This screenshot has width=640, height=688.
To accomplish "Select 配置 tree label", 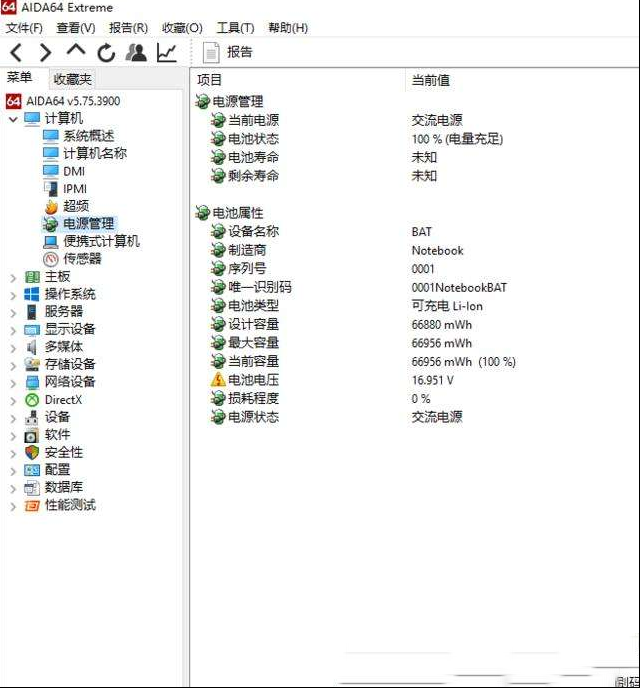I will [57, 470].
